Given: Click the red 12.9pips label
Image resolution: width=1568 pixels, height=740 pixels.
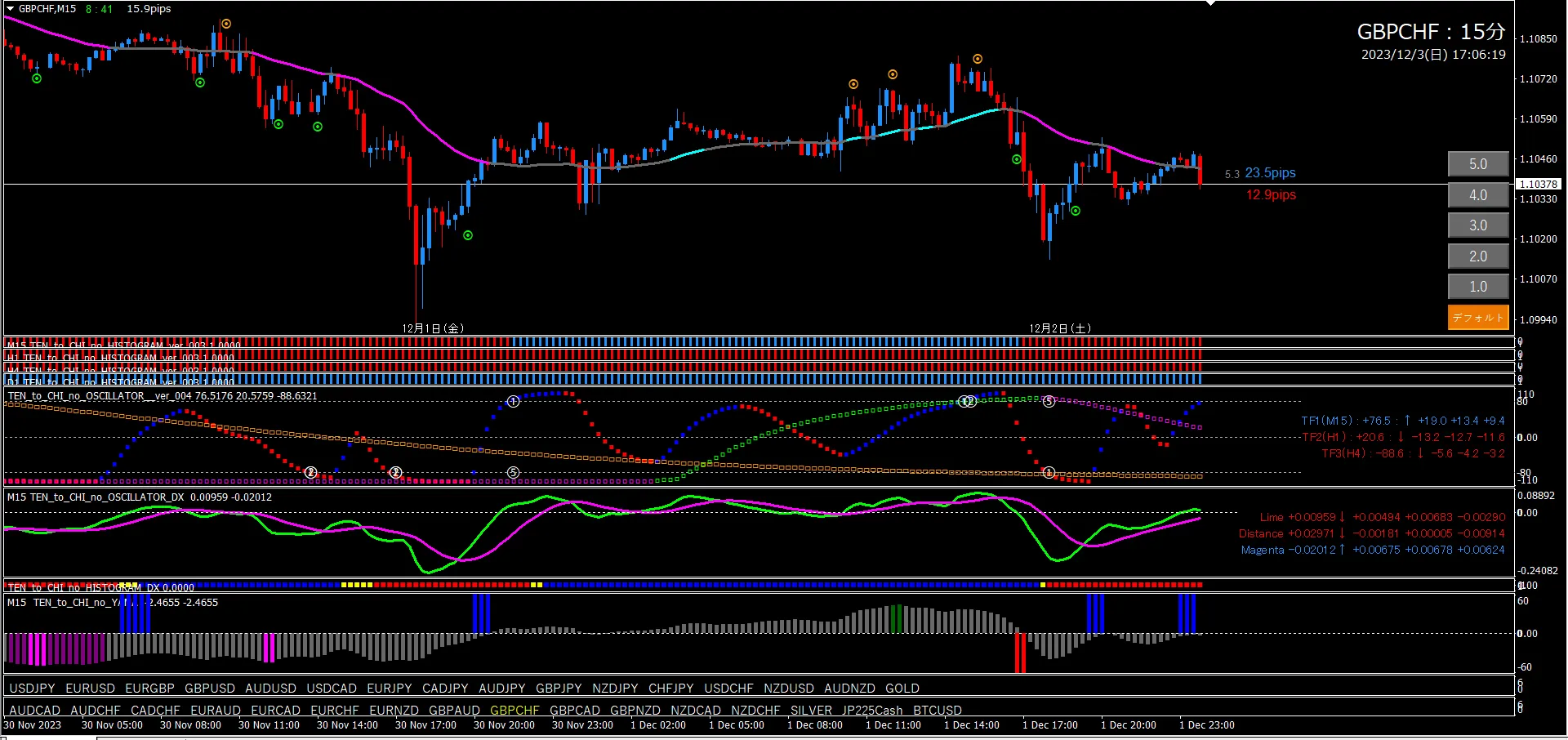Looking at the screenshot, I should [x=1271, y=194].
